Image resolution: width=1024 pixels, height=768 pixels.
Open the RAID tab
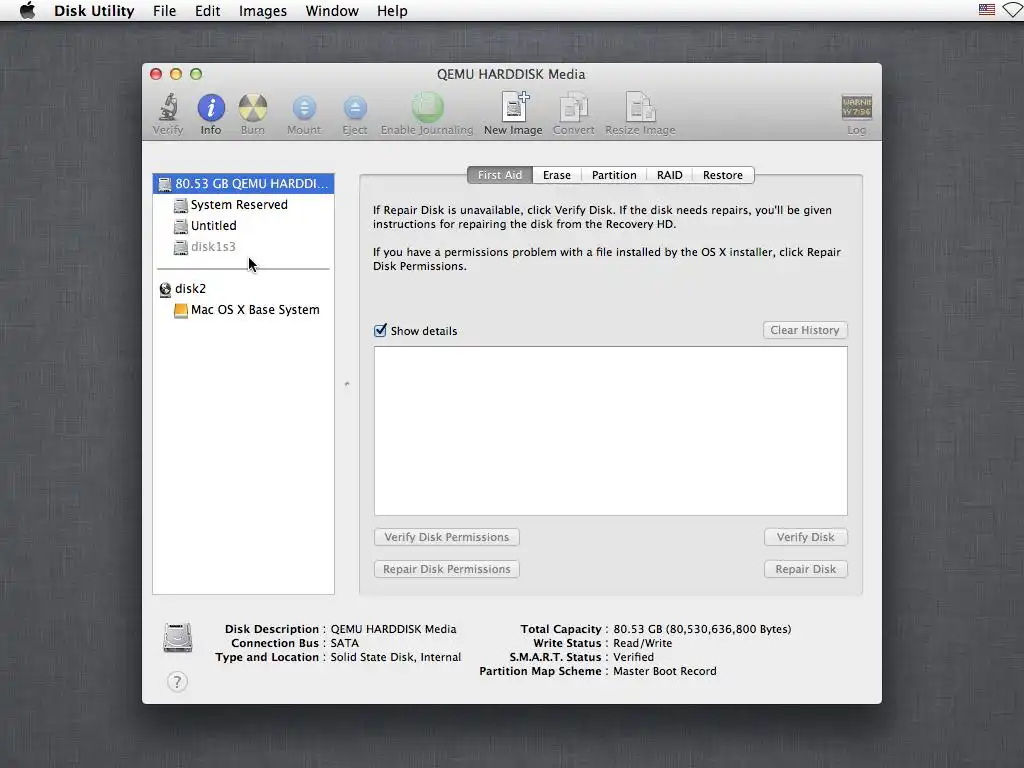(x=669, y=175)
